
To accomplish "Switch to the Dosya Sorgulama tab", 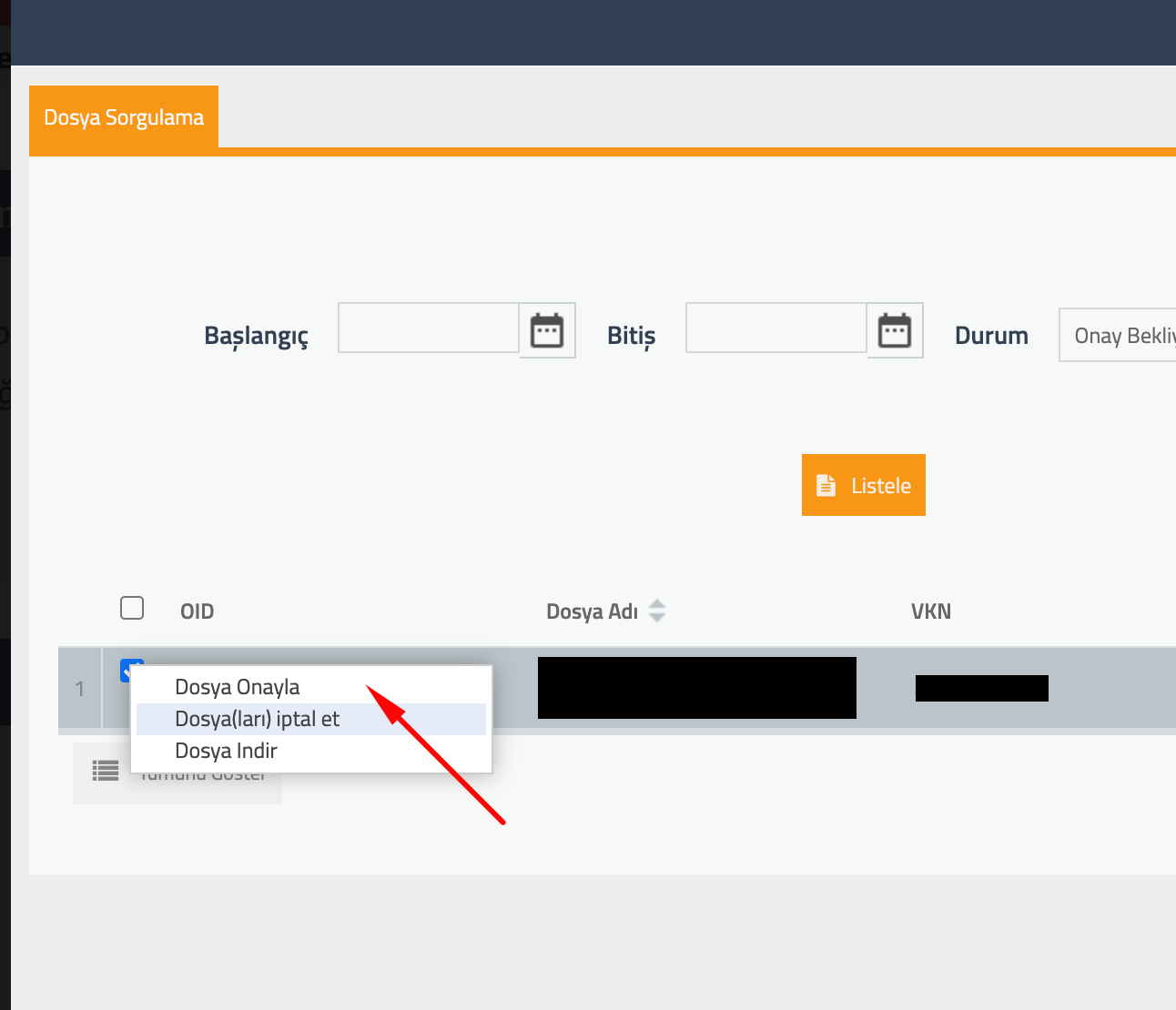I will point(123,116).
